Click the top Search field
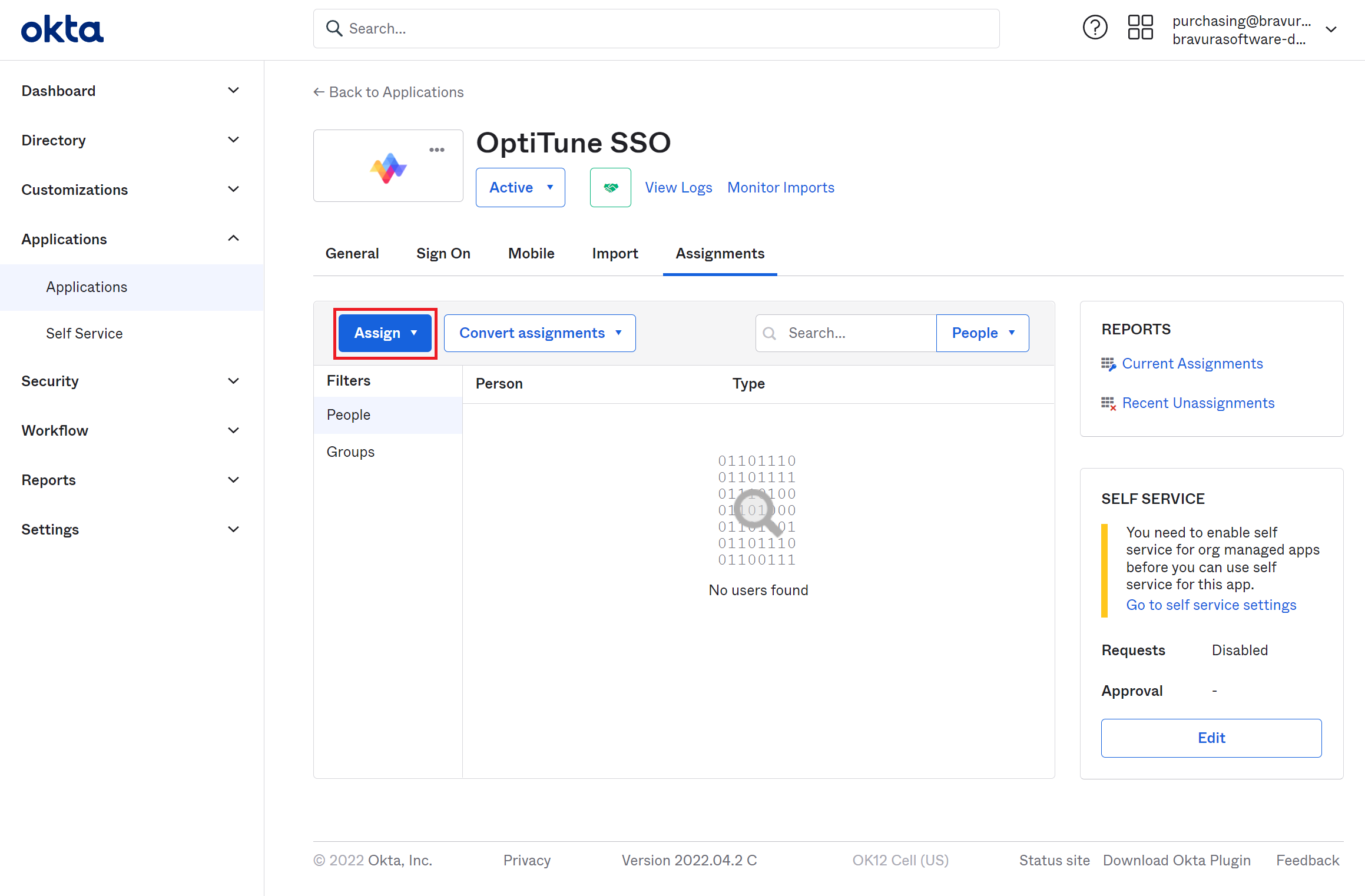Viewport: 1365px width, 896px height. coord(656,28)
